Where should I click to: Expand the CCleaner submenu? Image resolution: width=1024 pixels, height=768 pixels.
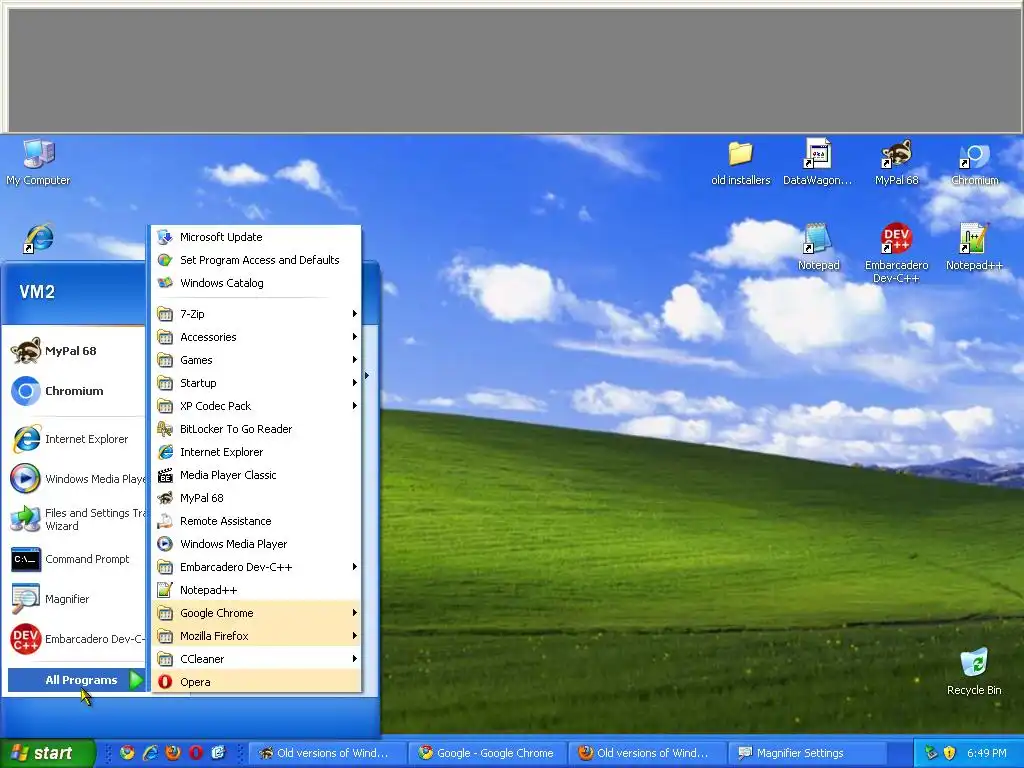click(x=257, y=659)
